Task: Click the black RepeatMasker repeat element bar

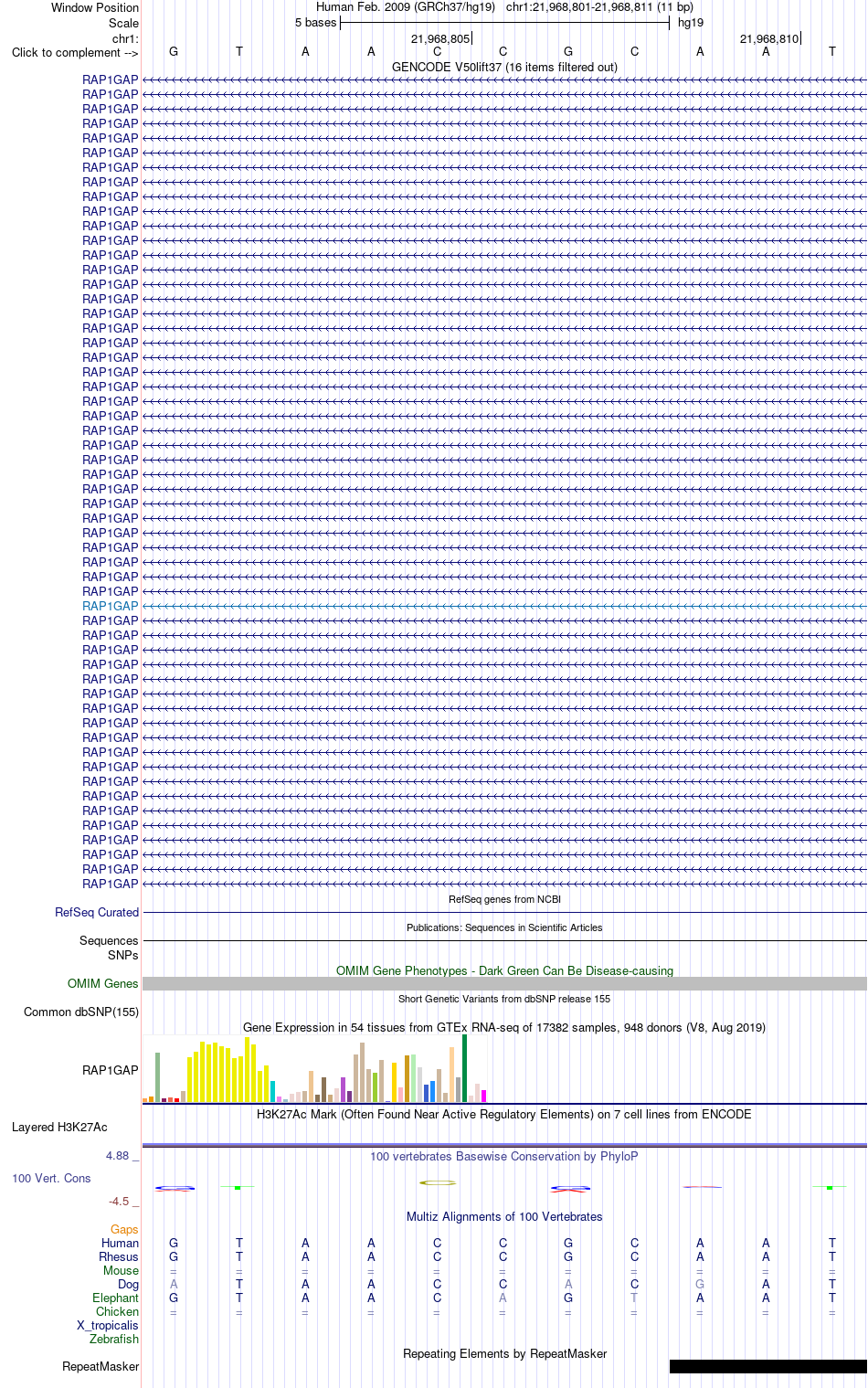Action: click(768, 1366)
